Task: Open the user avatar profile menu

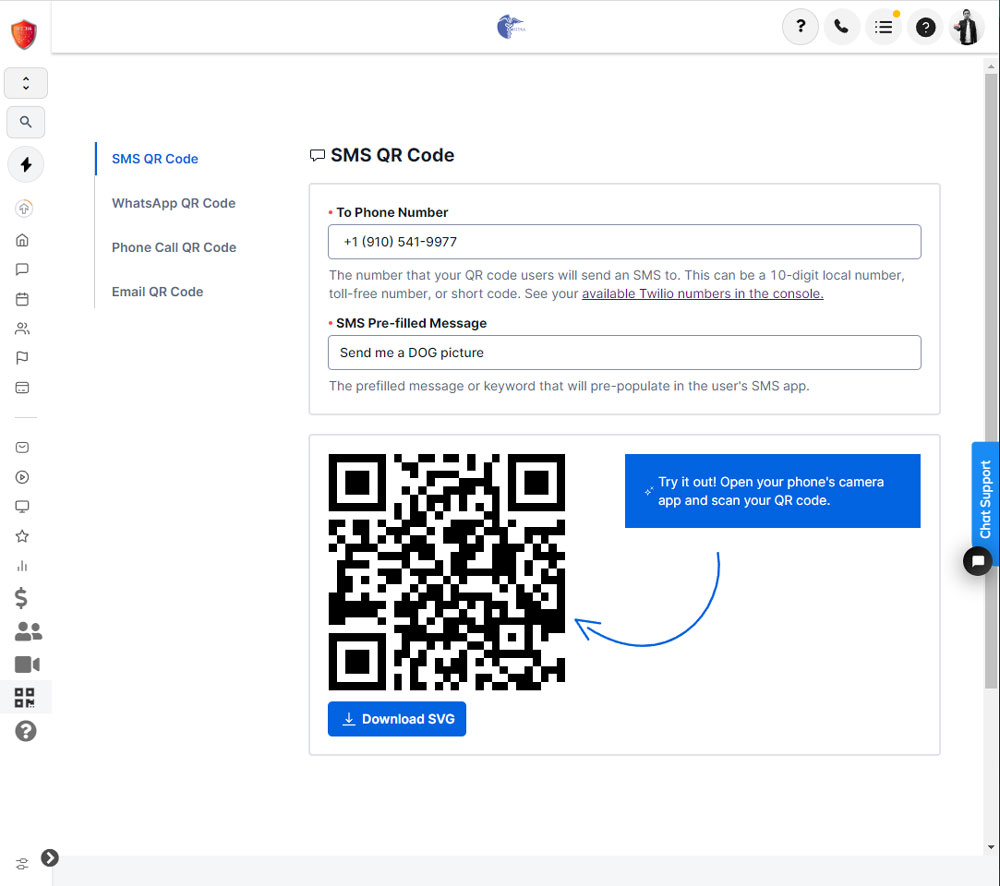Action: pos(967,27)
